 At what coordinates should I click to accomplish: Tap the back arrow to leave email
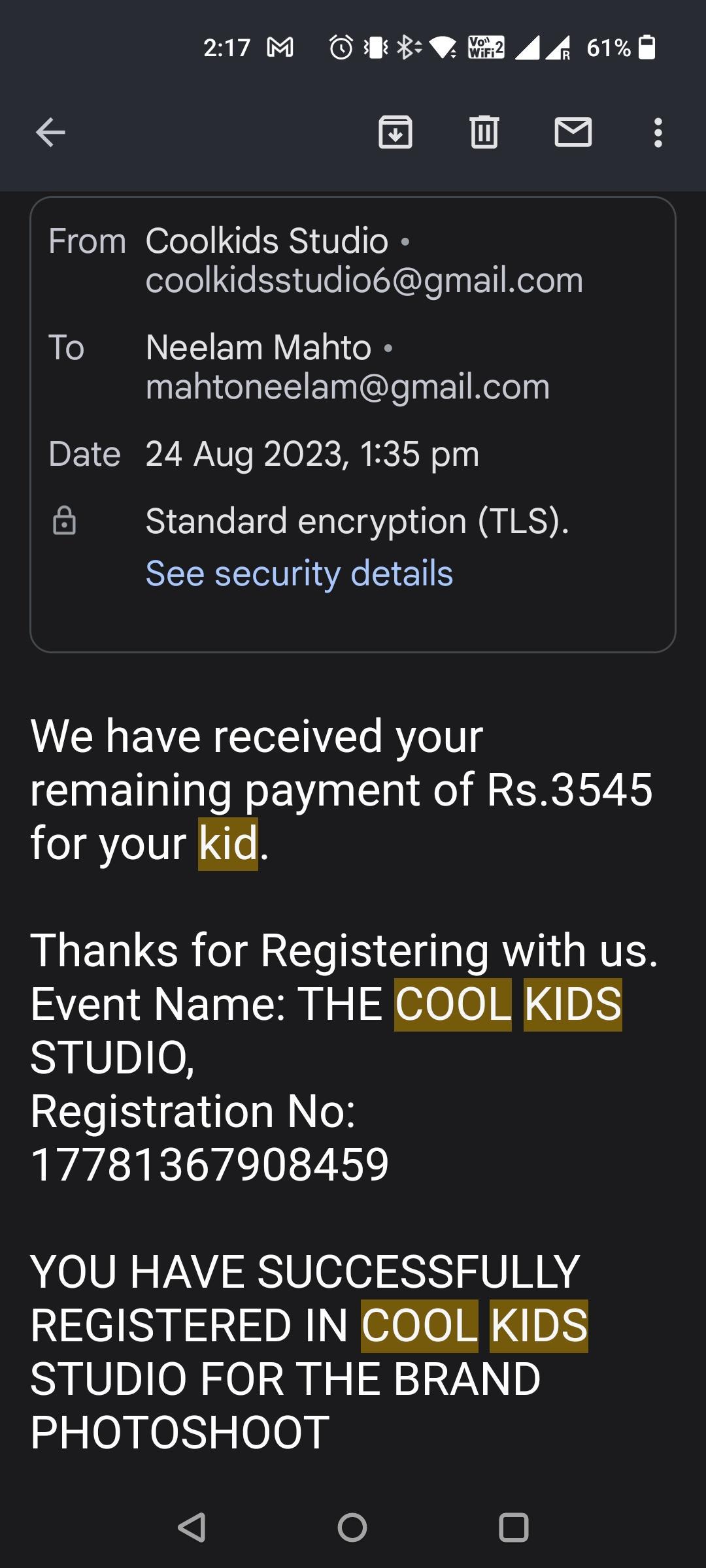50,133
